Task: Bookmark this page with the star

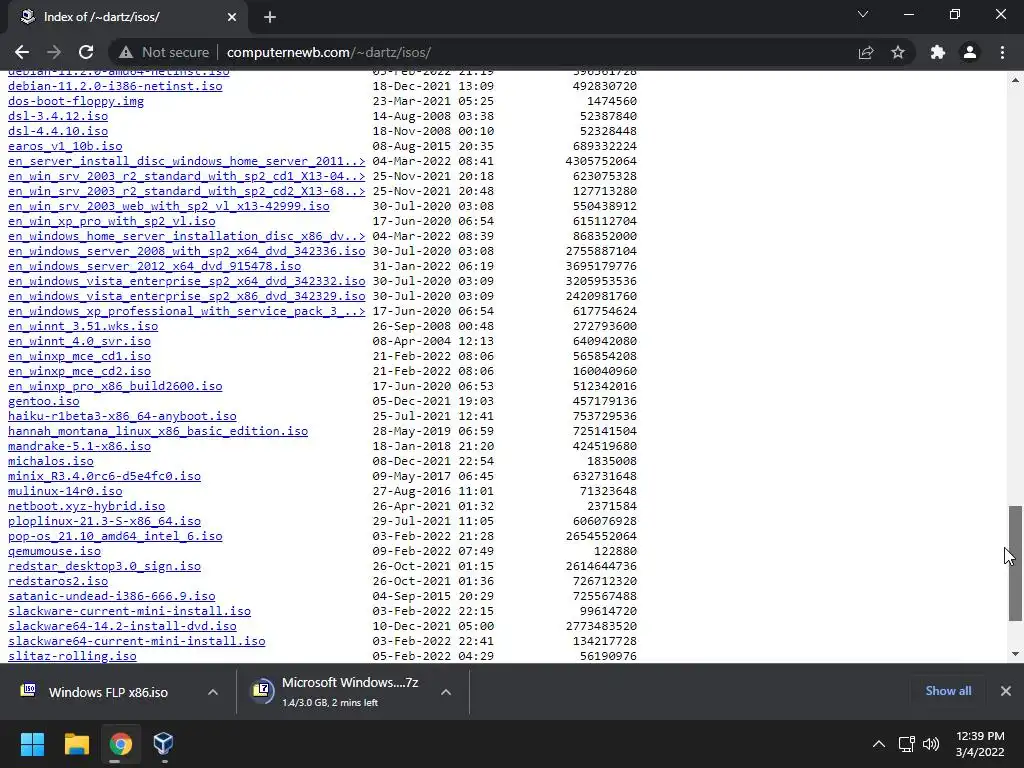Action: pos(898,52)
